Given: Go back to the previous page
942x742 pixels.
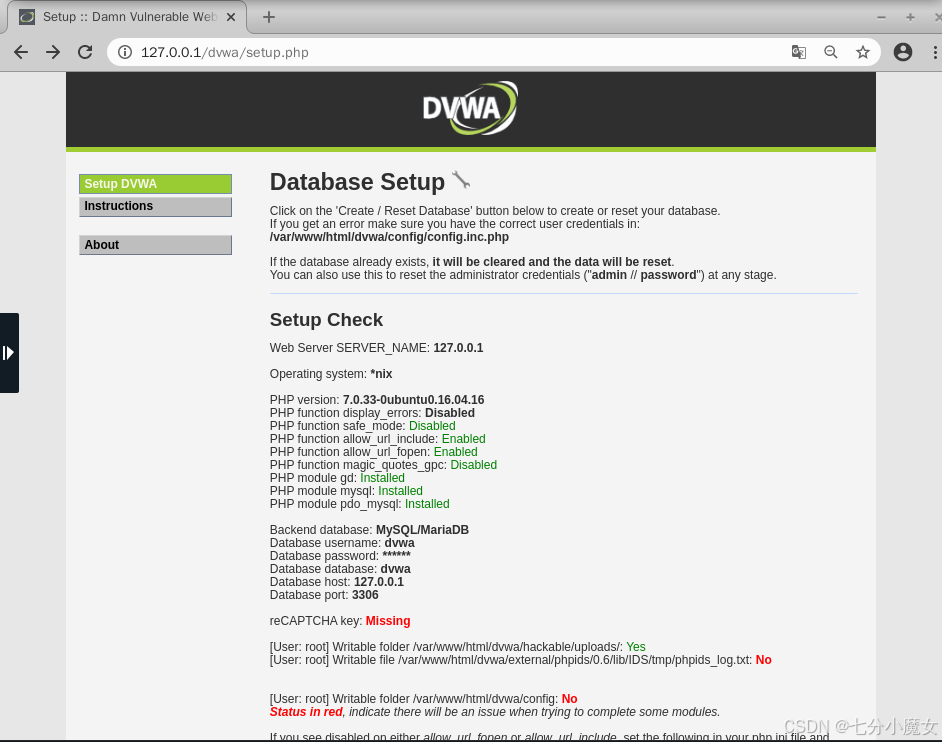Looking at the screenshot, I should (x=21, y=52).
